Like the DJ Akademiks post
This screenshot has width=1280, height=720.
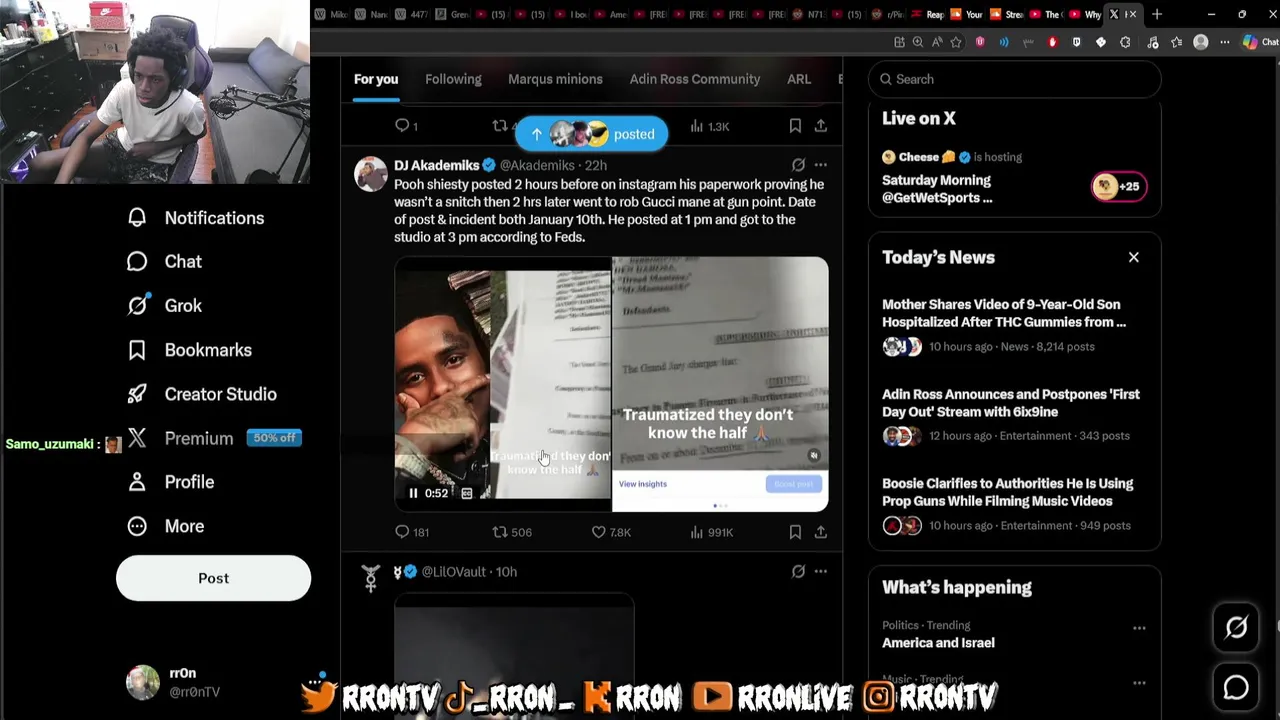[611, 532]
